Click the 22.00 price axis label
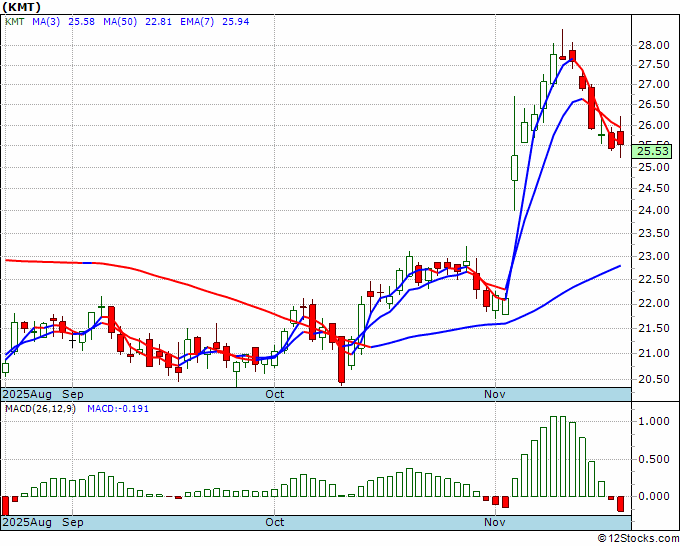The image size is (680, 546). [654, 304]
